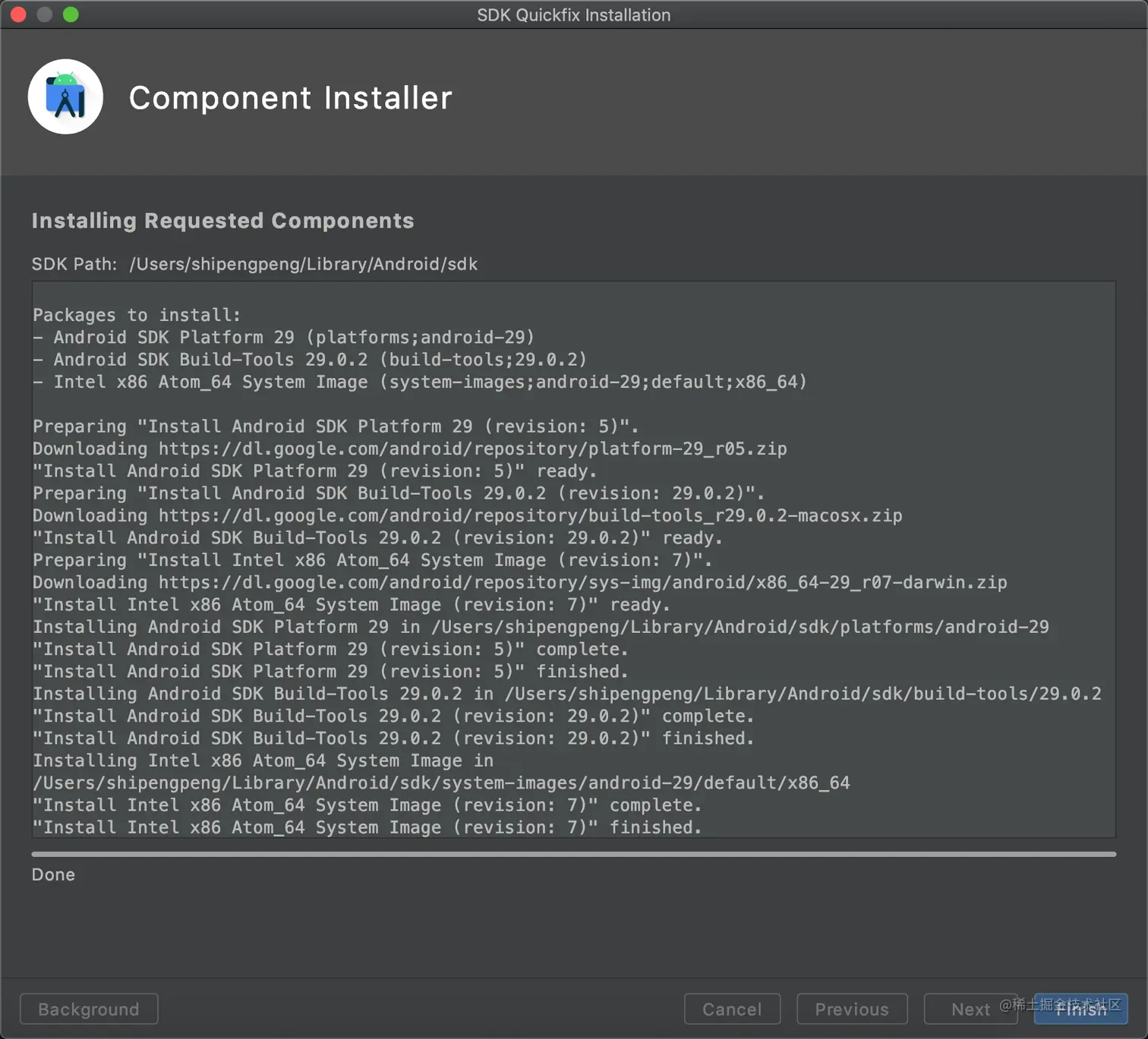Click the 'Installing Android SDK Build-Tools 29.0.2 in' line
Viewport: 1148px width, 1039px height.
coord(567,694)
